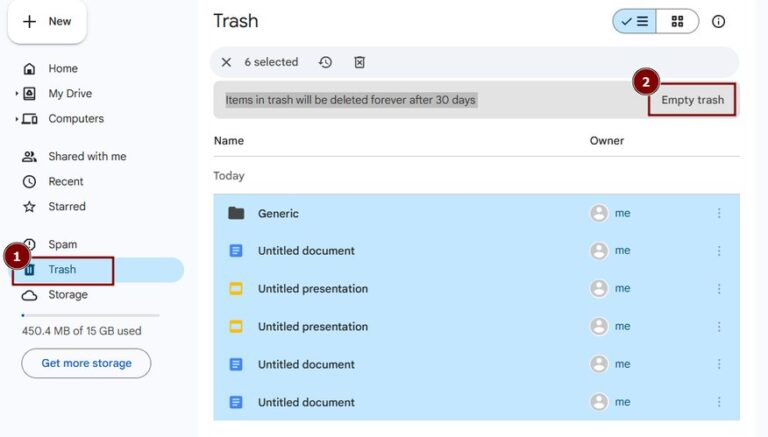Click the Storage cloud icon
The width and height of the screenshot is (768, 437).
click(29, 295)
